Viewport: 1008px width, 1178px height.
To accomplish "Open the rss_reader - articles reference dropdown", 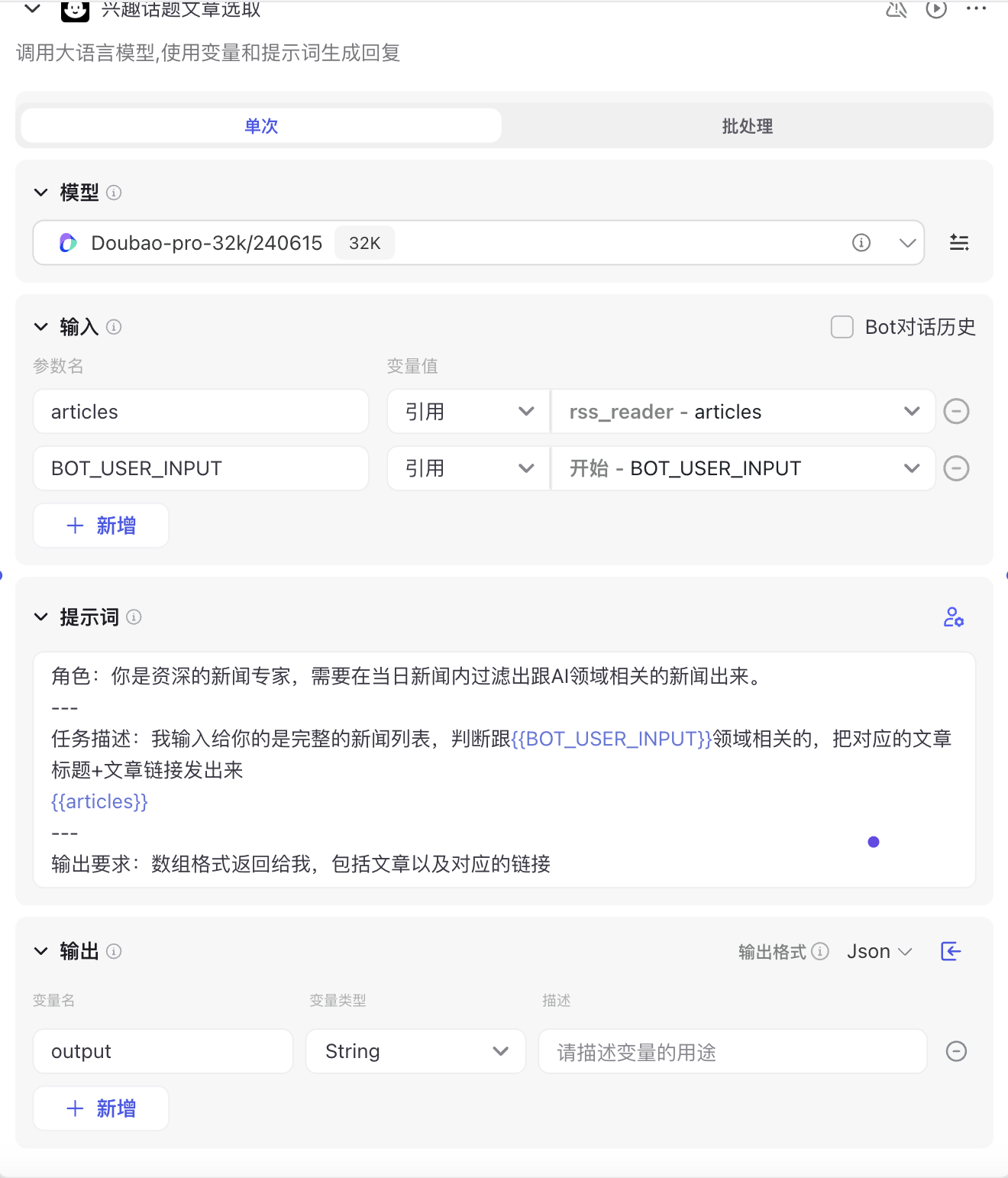I will coord(743,412).
